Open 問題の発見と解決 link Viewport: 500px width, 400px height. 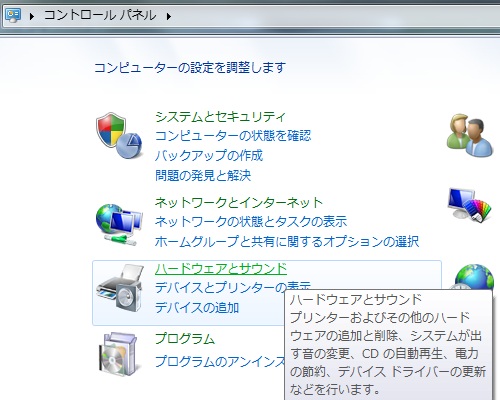pos(203,175)
